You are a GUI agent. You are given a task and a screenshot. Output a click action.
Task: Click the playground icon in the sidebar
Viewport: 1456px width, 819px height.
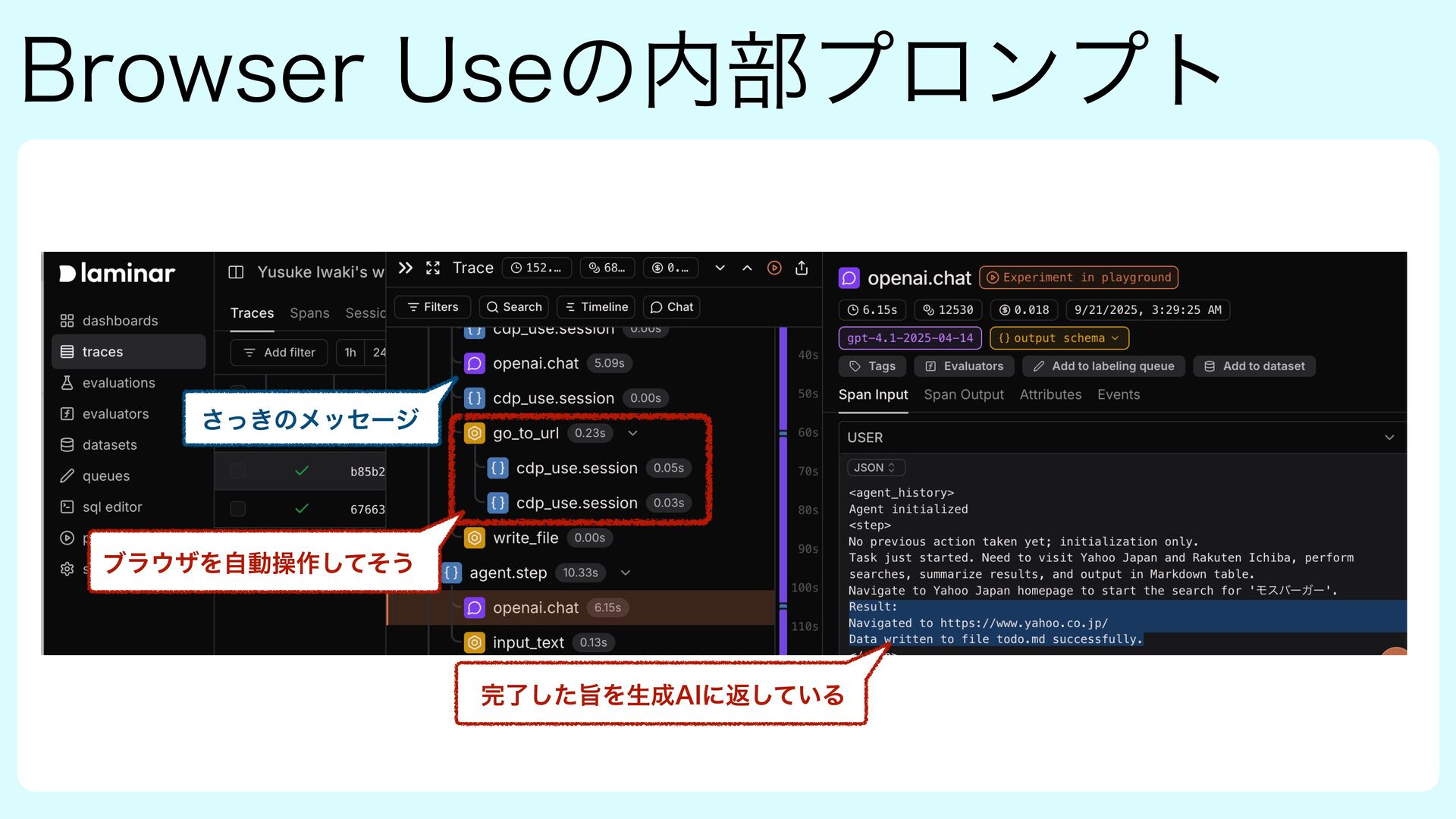[x=67, y=538]
